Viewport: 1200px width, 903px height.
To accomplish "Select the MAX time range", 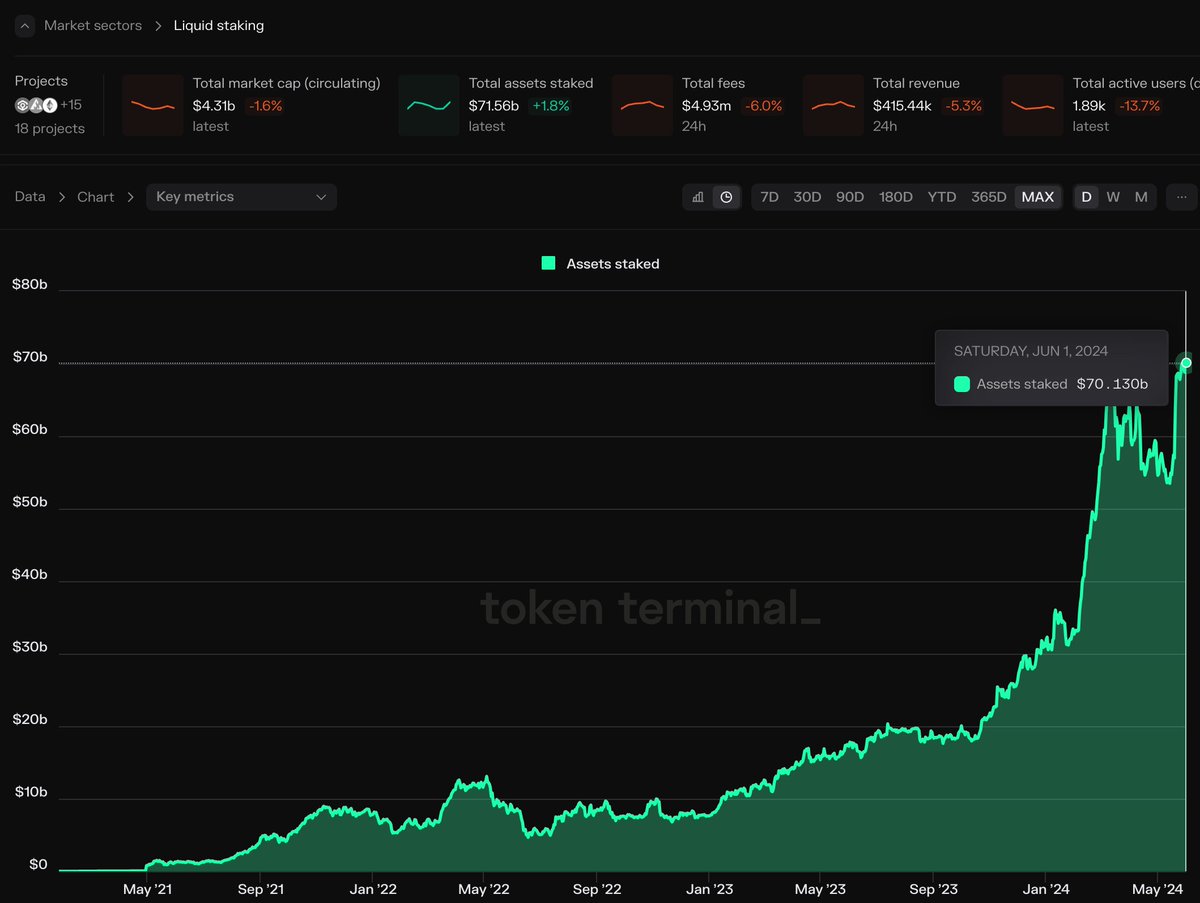I will 1038,197.
